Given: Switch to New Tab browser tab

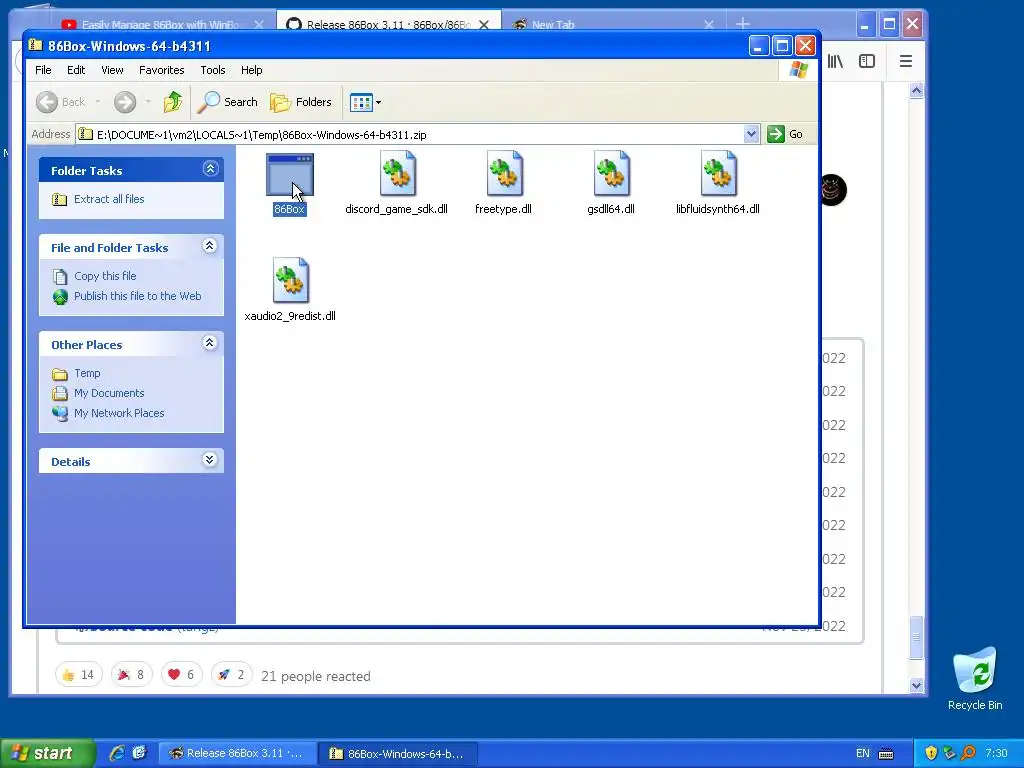Looking at the screenshot, I should [552, 25].
